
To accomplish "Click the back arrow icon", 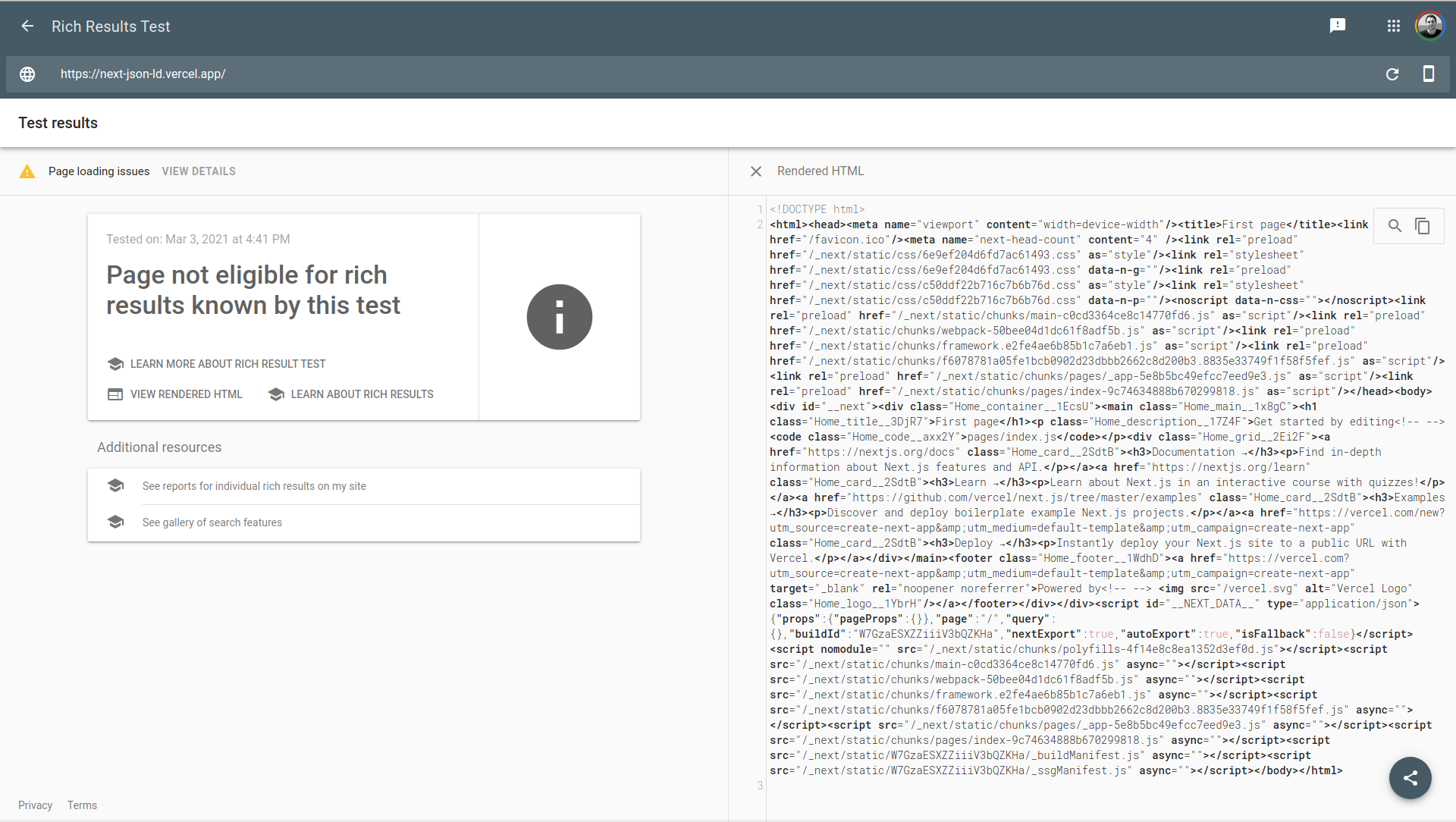I will point(27,27).
